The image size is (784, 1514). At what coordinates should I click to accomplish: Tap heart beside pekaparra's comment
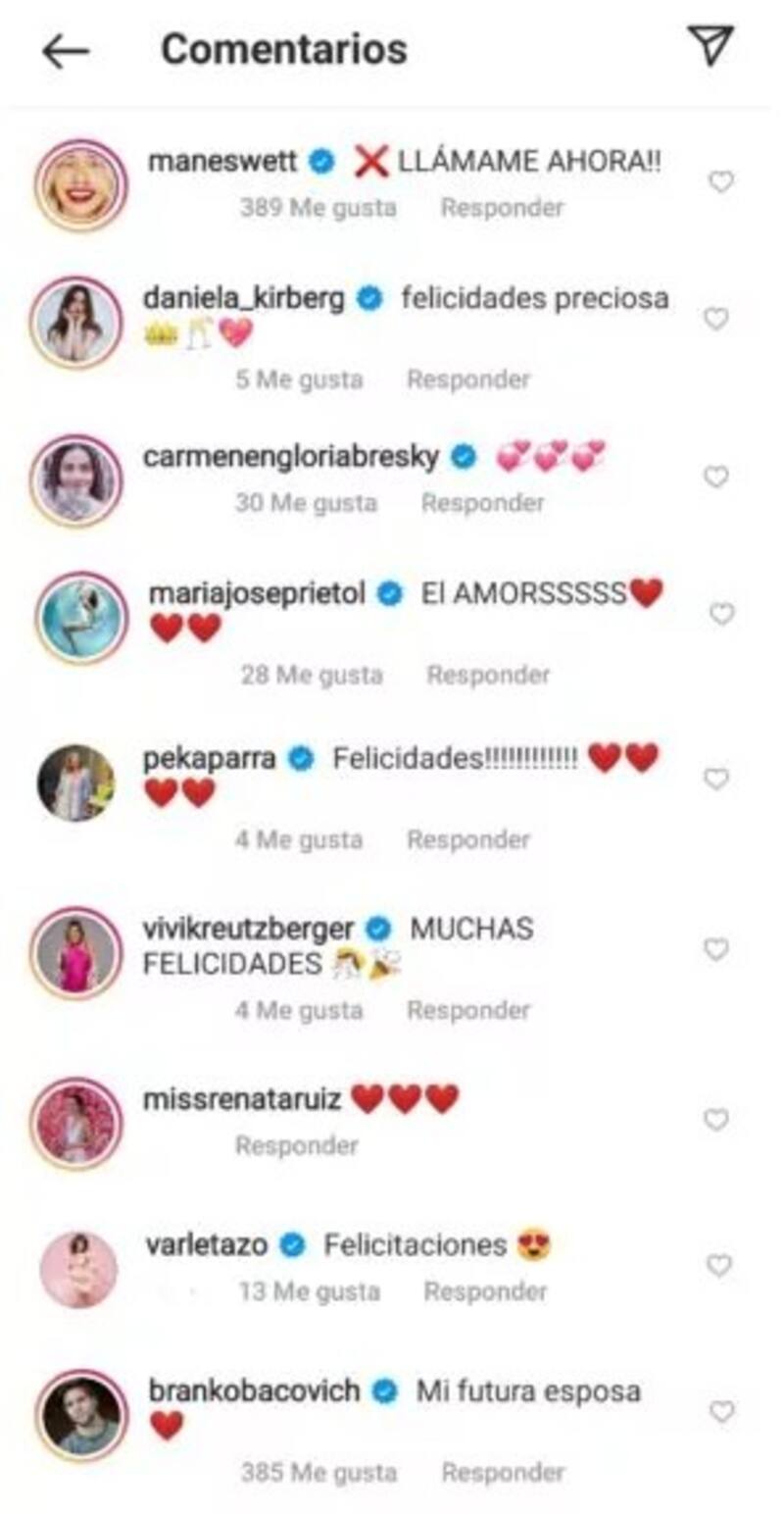pos(717,779)
